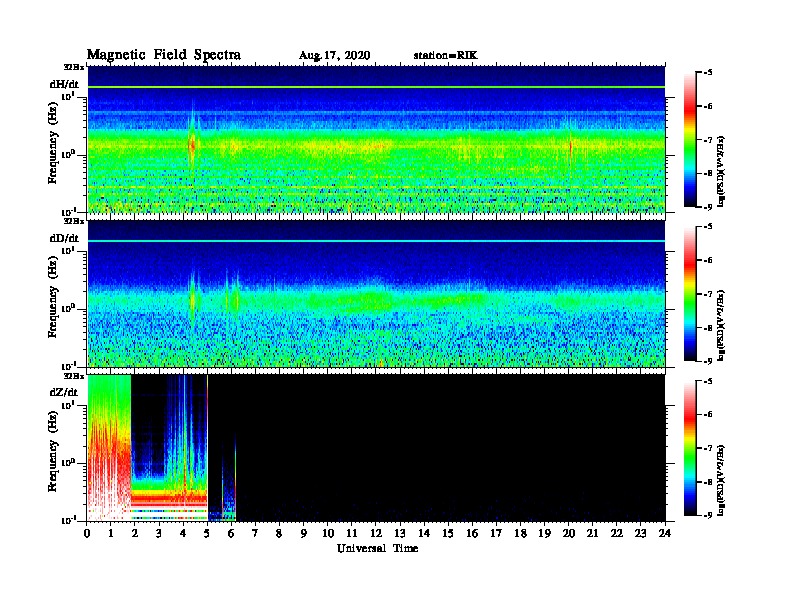
Task: Click the hour 20 tick label on the time axis
Action: tap(568, 534)
